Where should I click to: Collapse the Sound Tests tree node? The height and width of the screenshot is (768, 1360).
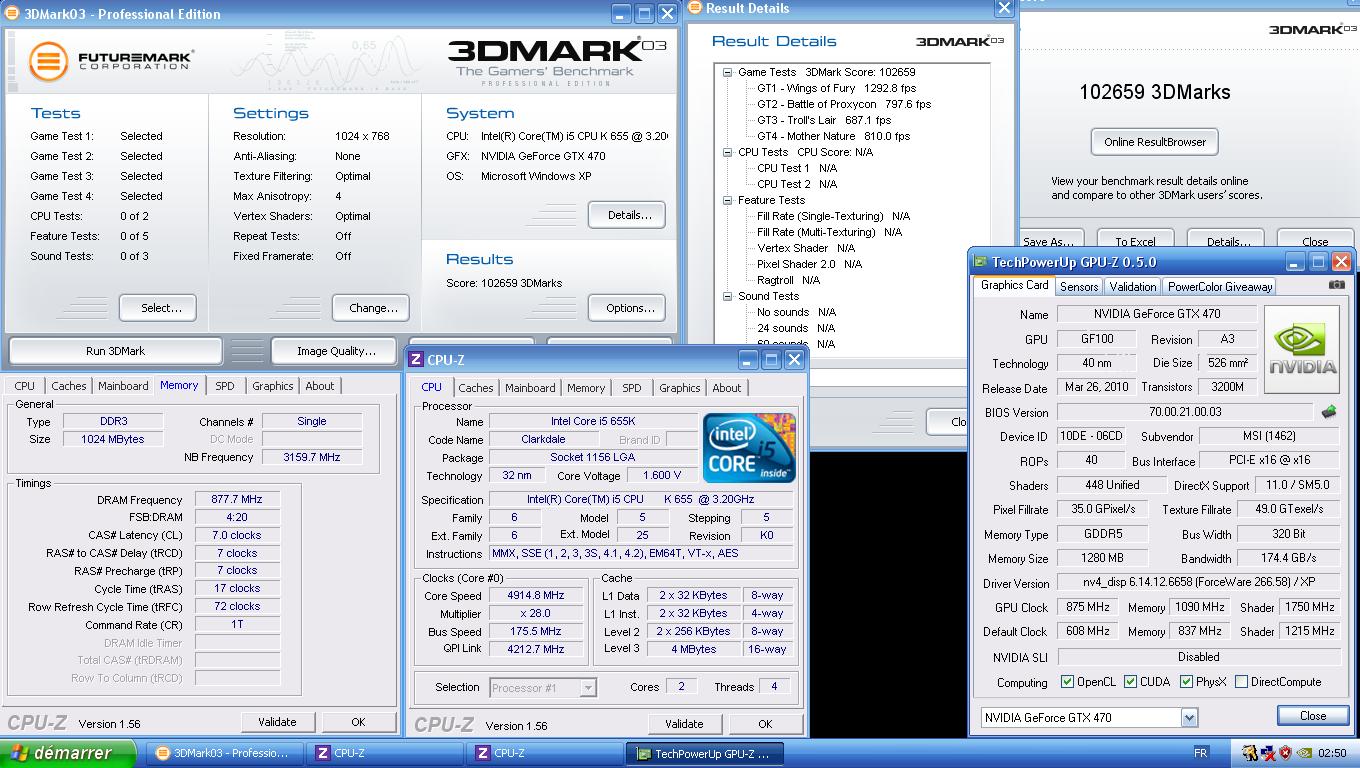click(728, 296)
